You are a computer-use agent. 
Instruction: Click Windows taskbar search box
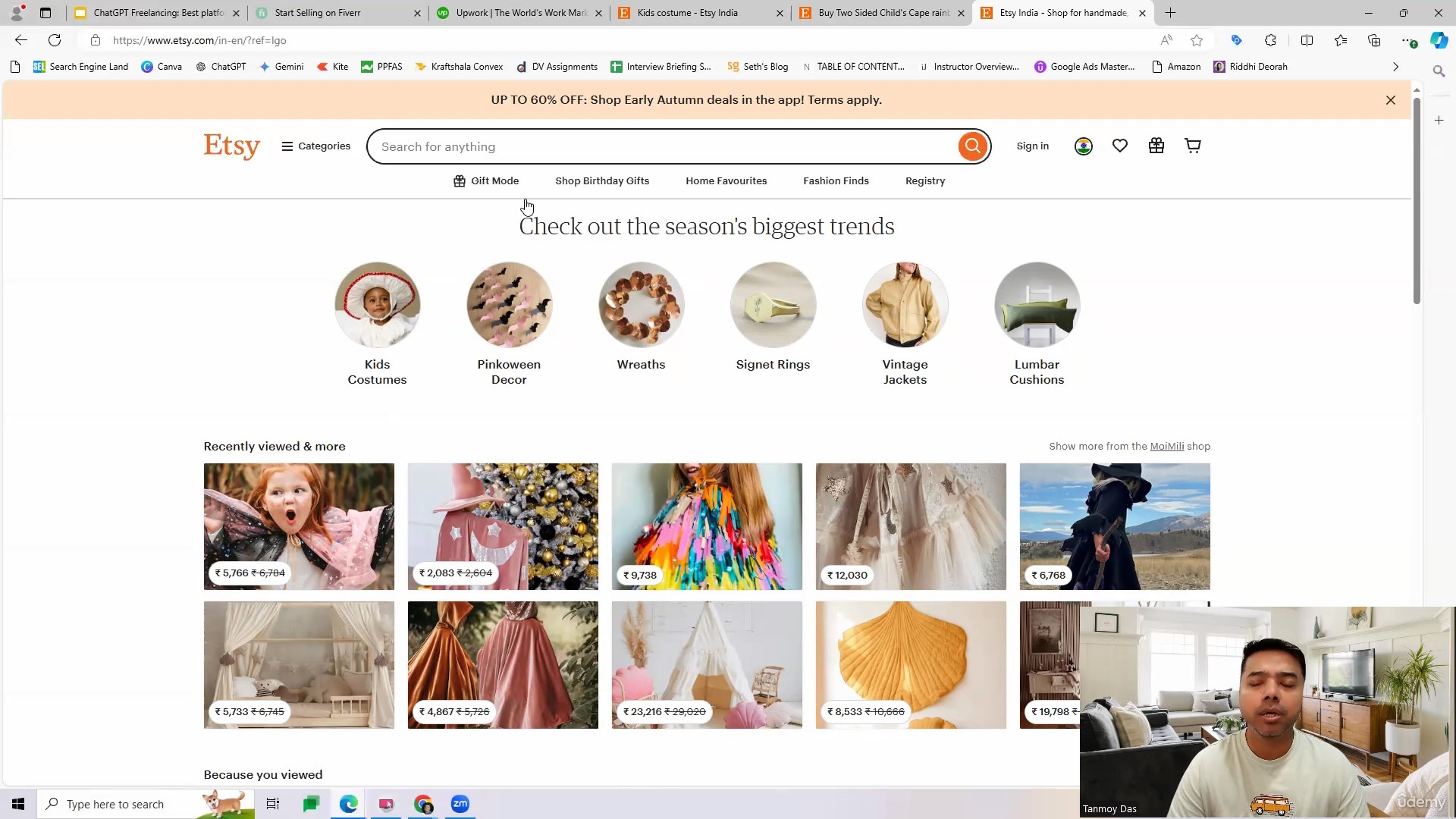tap(146, 804)
